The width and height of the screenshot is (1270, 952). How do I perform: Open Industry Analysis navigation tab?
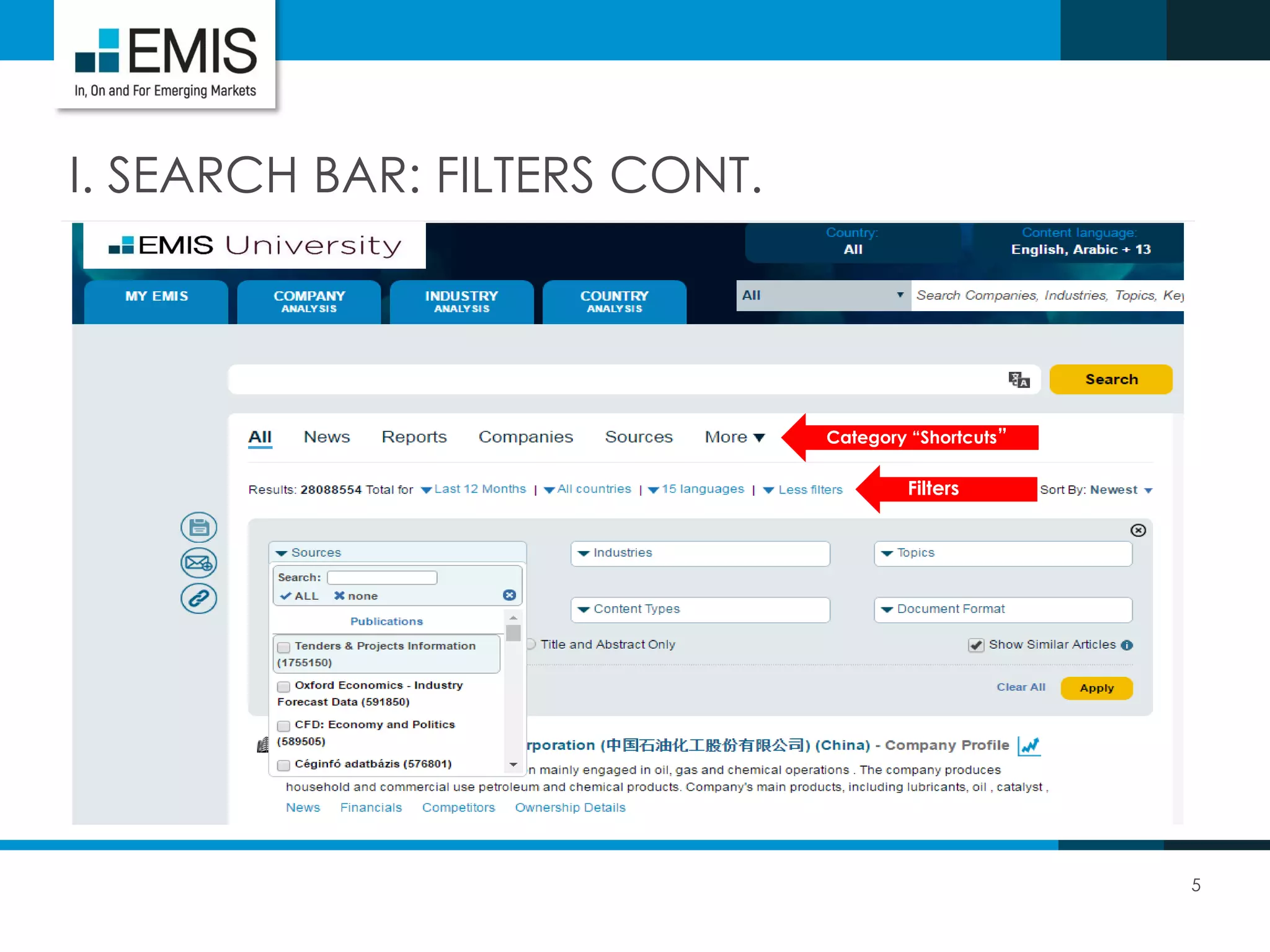[461, 302]
